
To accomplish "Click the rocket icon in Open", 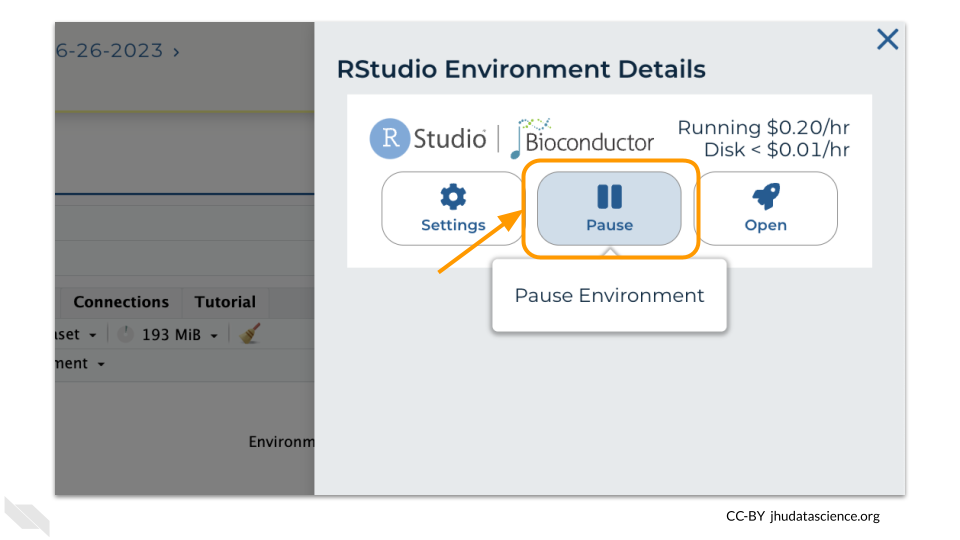I will (766, 197).
